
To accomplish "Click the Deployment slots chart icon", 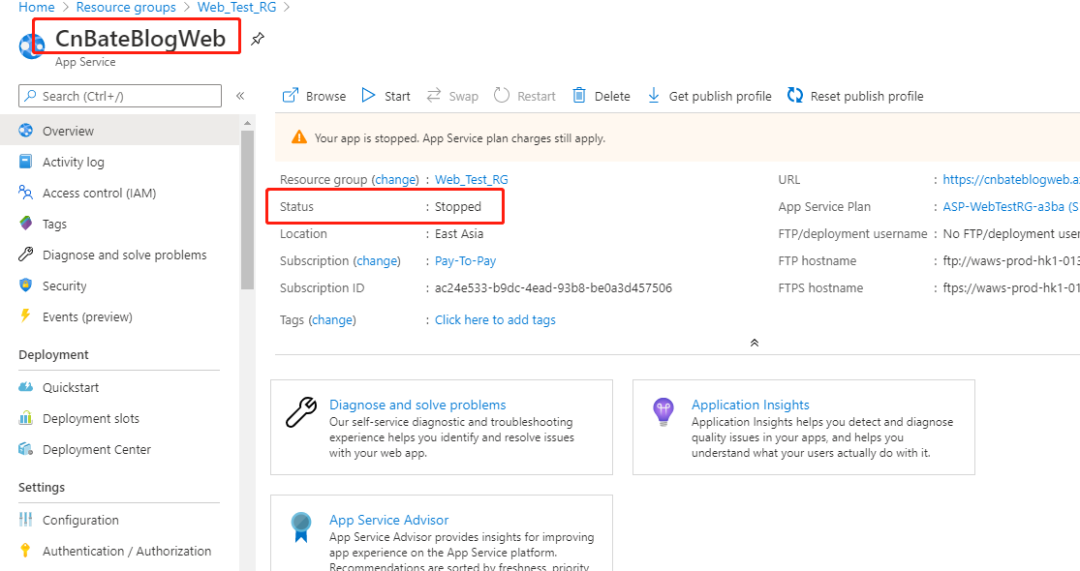I will [x=25, y=418].
